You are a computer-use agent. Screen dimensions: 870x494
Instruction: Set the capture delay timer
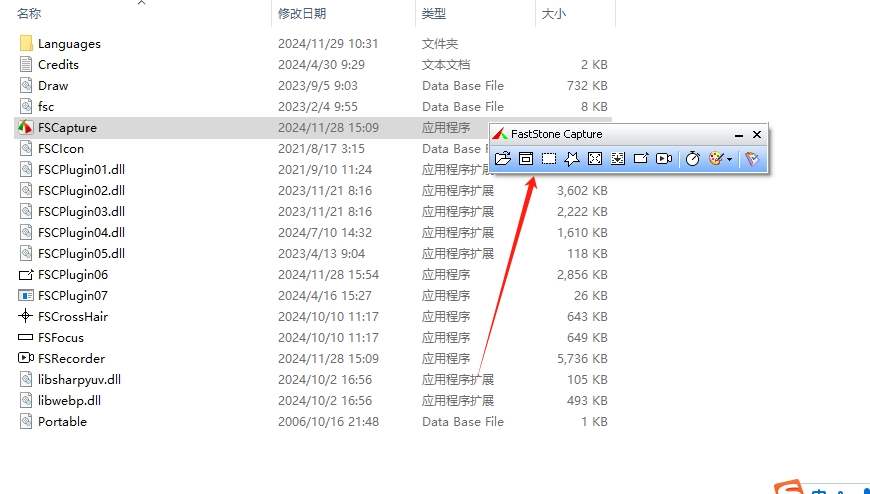click(692, 159)
